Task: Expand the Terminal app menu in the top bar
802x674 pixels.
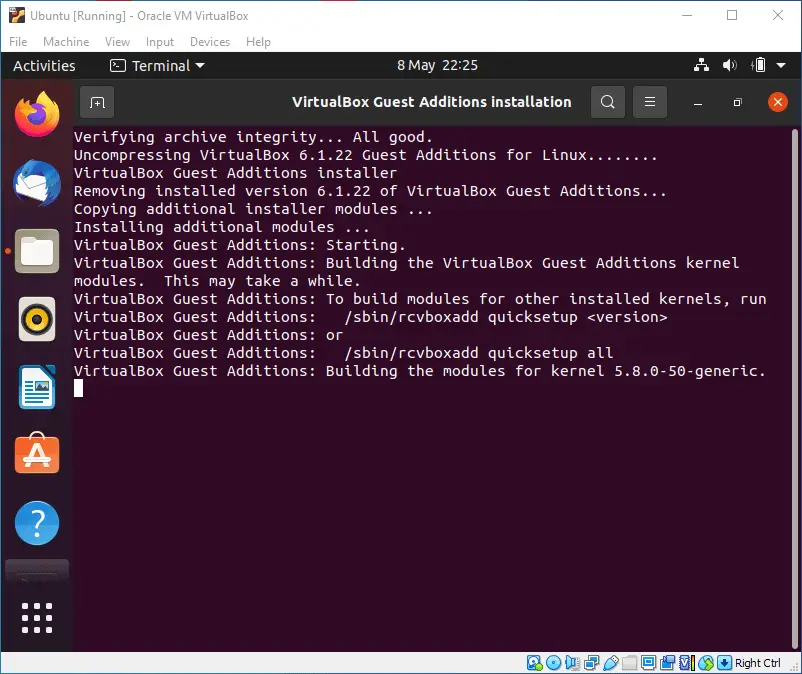Action: tap(158, 65)
